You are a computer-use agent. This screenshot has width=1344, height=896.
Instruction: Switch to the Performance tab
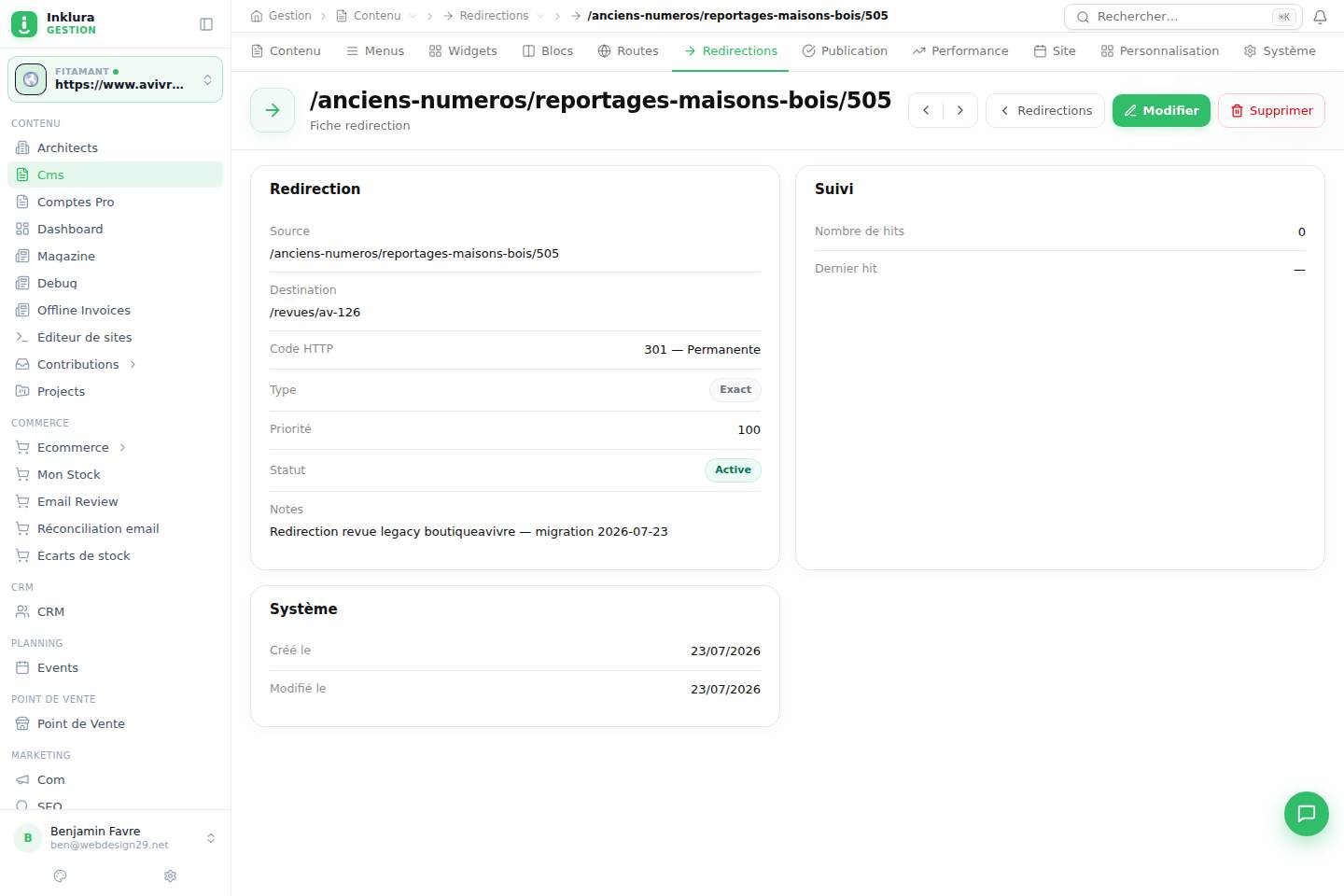tap(960, 50)
